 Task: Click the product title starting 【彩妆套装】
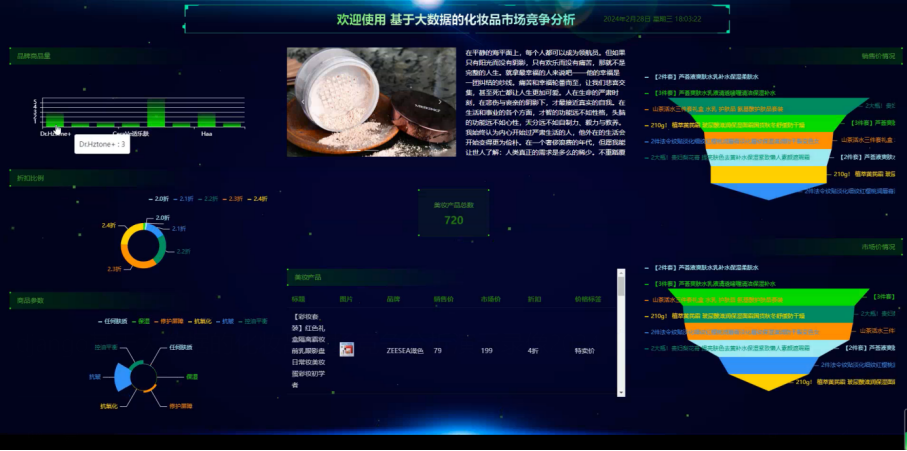[x=308, y=350]
